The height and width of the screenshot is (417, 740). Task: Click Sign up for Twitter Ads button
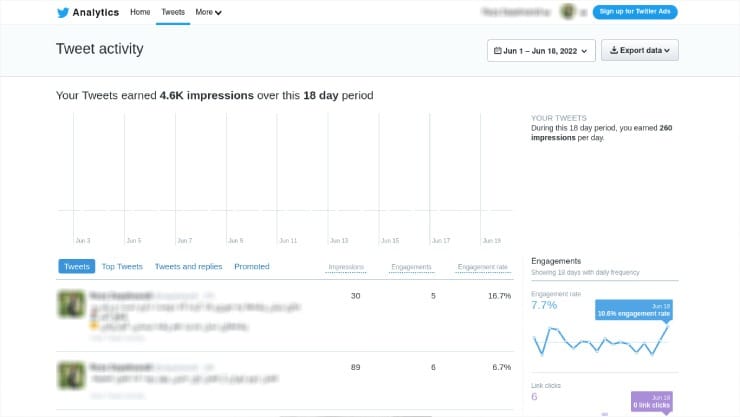635,12
